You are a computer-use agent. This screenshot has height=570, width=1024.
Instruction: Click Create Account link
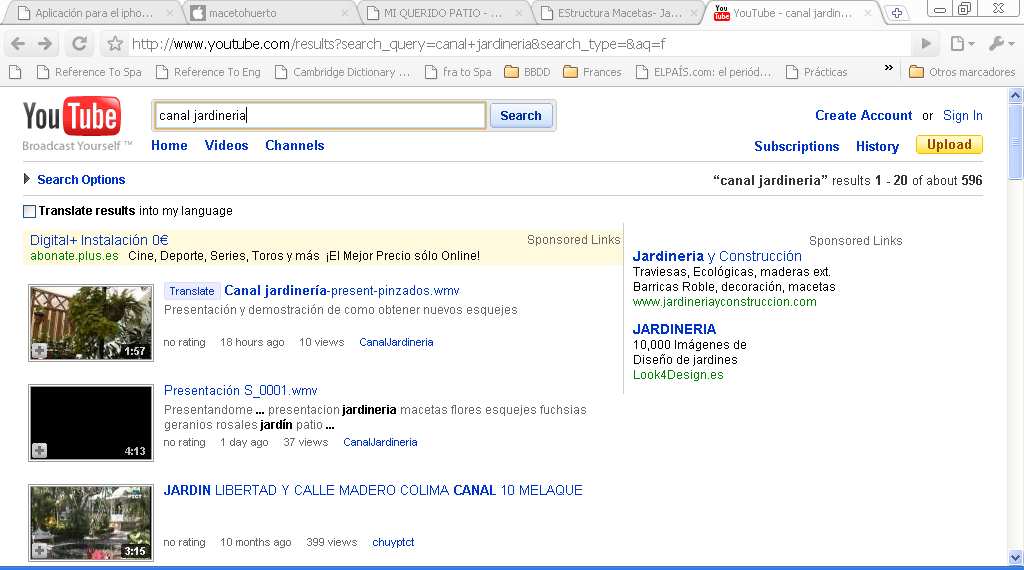(863, 116)
